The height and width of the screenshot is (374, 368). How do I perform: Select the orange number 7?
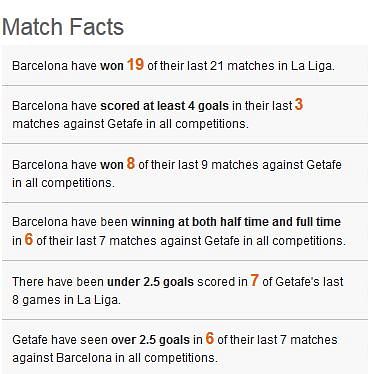point(255,280)
